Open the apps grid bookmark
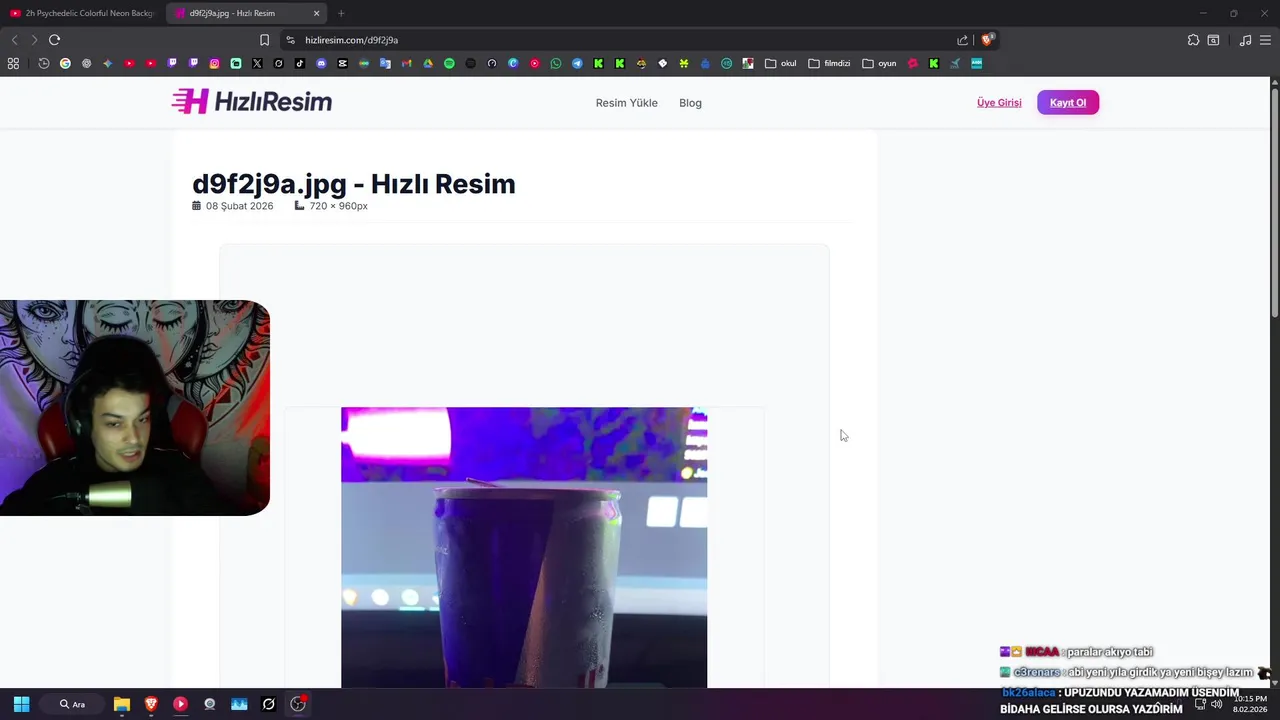This screenshot has width=1280, height=720. pyautogui.click(x=13, y=63)
